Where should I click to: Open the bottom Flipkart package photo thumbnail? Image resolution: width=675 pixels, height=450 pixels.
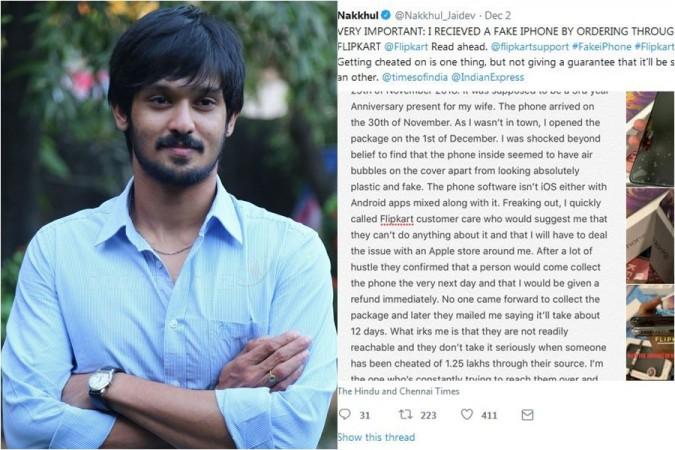(650, 332)
